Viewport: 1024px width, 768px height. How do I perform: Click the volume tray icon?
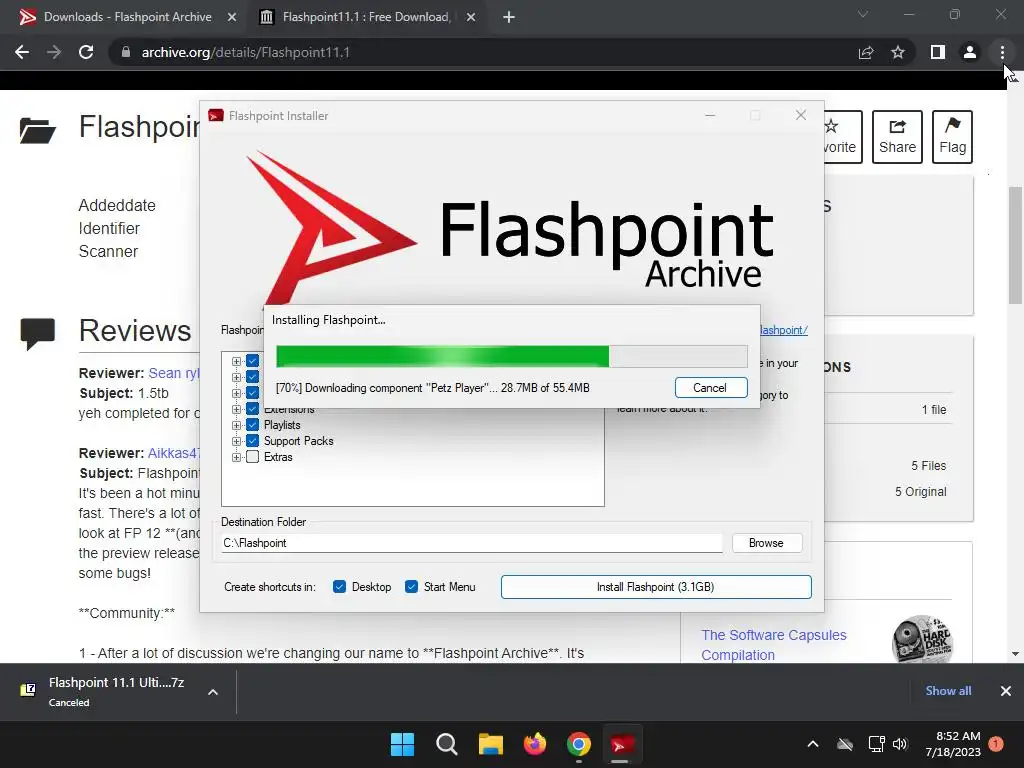click(901, 744)
